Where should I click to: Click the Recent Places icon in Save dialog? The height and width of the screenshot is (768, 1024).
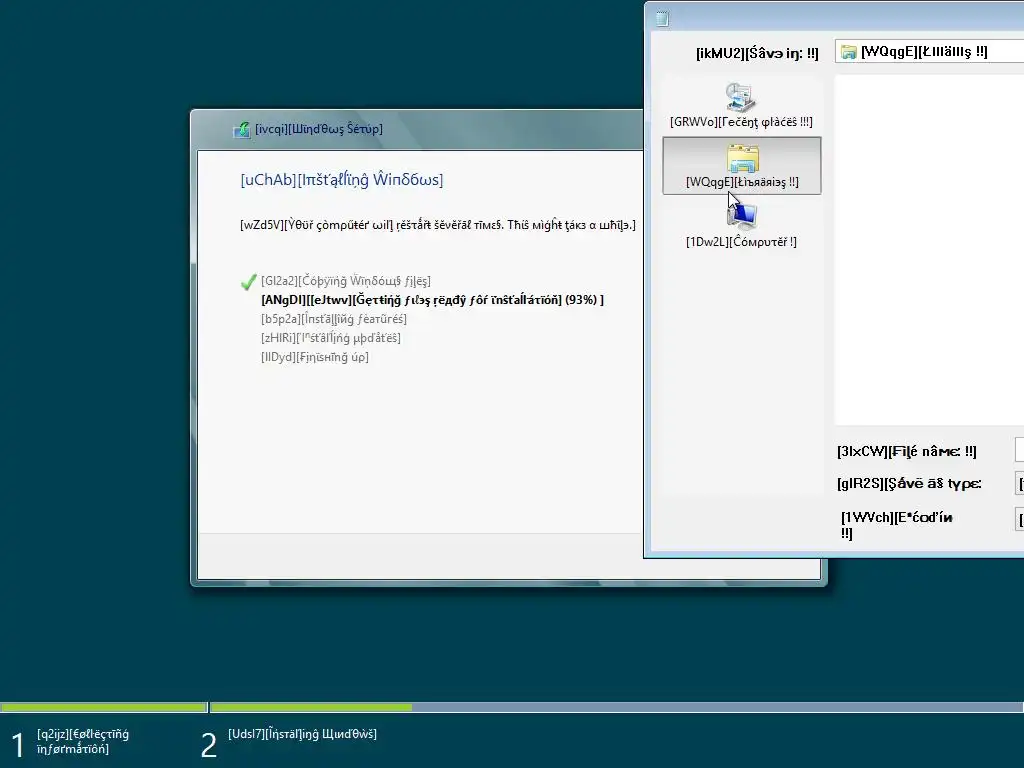[x=741, y=97]
